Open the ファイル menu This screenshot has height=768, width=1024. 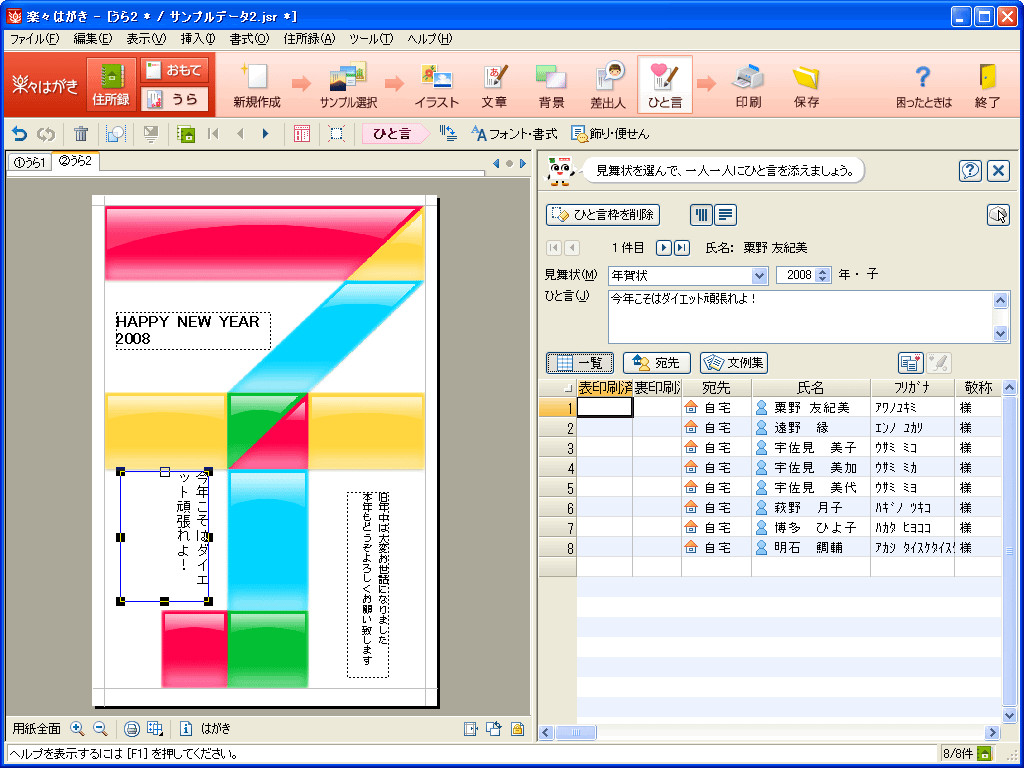[x=34, y=39]
